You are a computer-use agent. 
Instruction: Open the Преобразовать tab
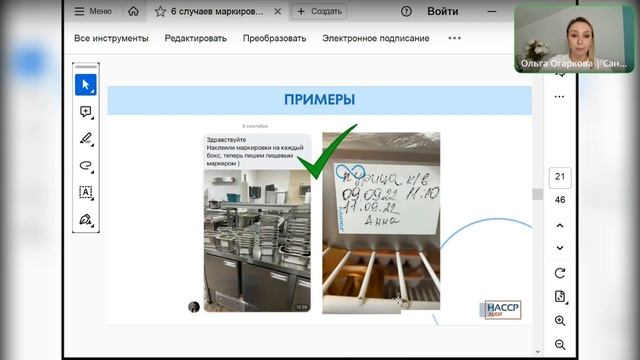pos(274,38)
